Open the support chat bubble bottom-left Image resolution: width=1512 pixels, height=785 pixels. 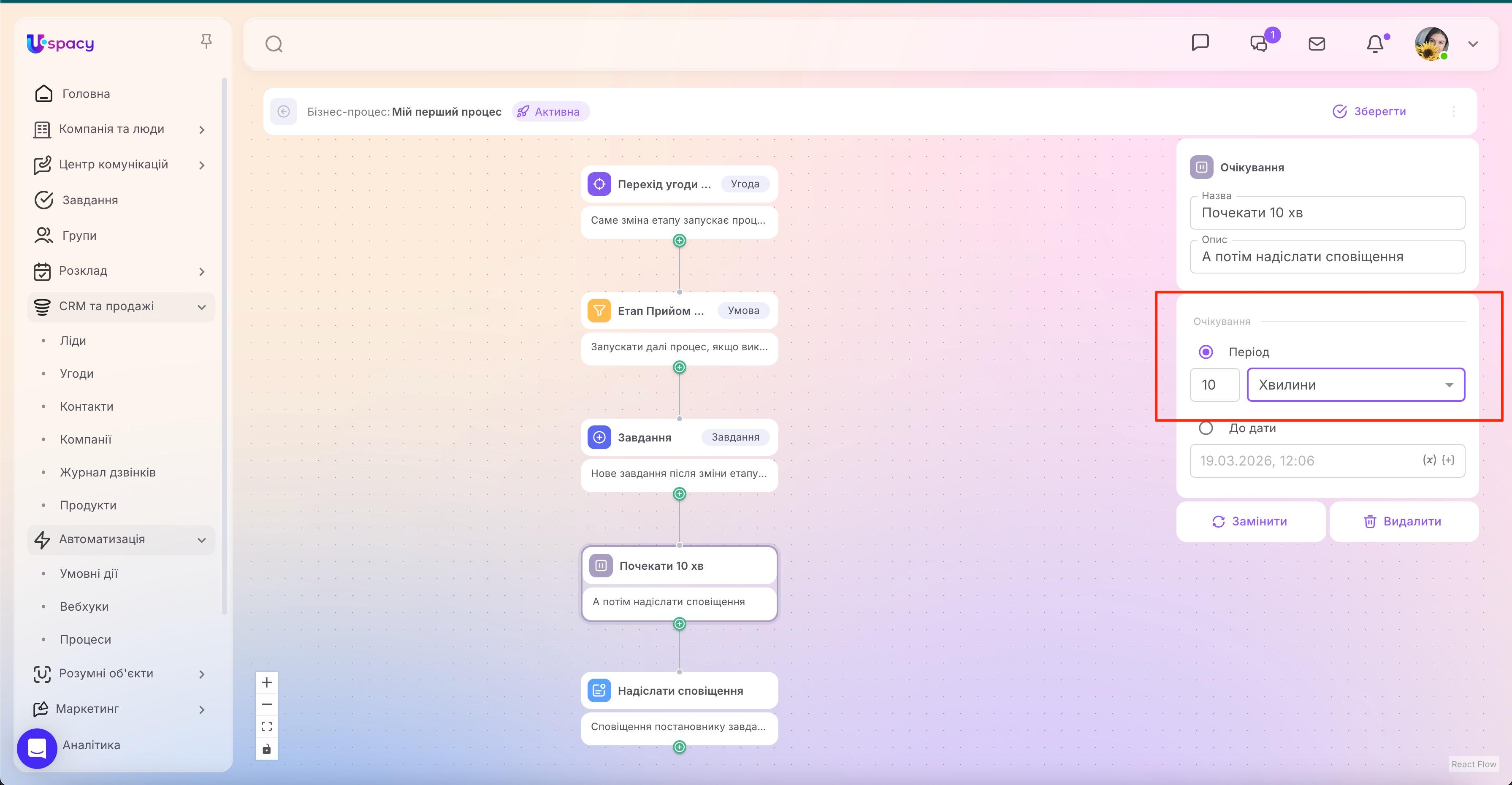click(x=37, y=748)
